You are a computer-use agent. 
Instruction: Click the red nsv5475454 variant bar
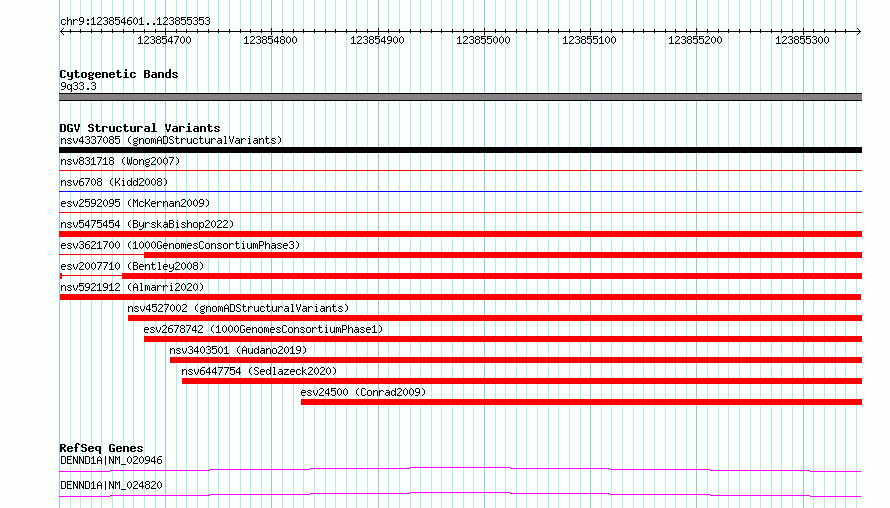(460, 234)
